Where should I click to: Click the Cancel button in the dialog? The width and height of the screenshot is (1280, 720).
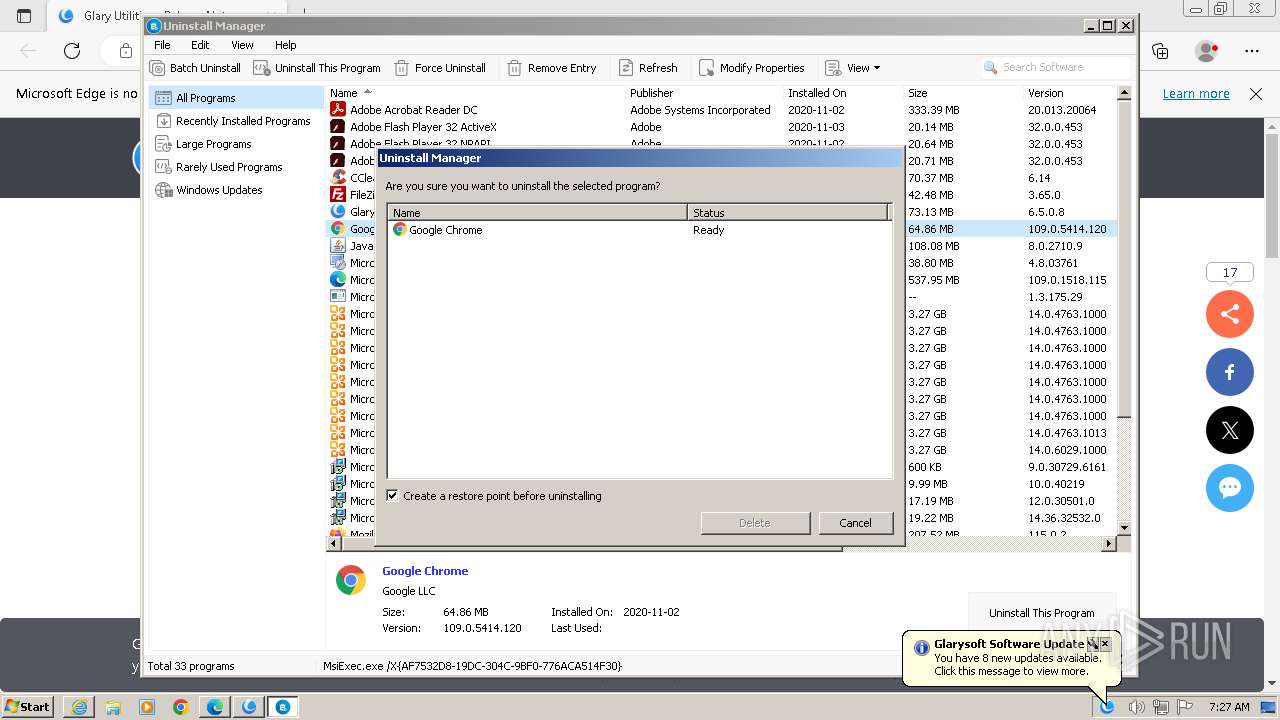click(855, 523)
